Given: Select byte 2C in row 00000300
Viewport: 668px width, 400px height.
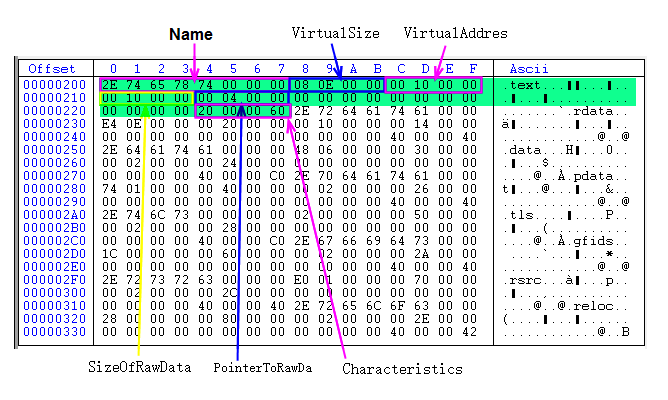Looking at the screenshot, I should pos(229,293).
